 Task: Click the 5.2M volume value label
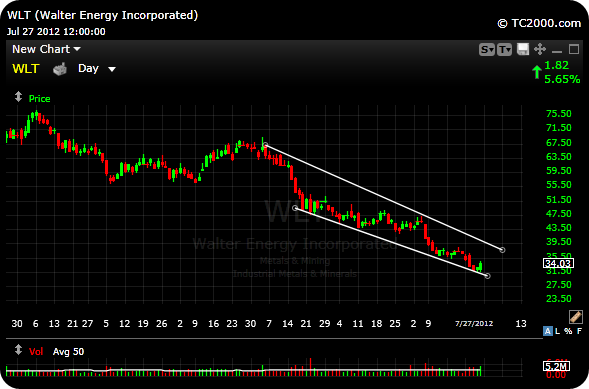tap(556, 366)
